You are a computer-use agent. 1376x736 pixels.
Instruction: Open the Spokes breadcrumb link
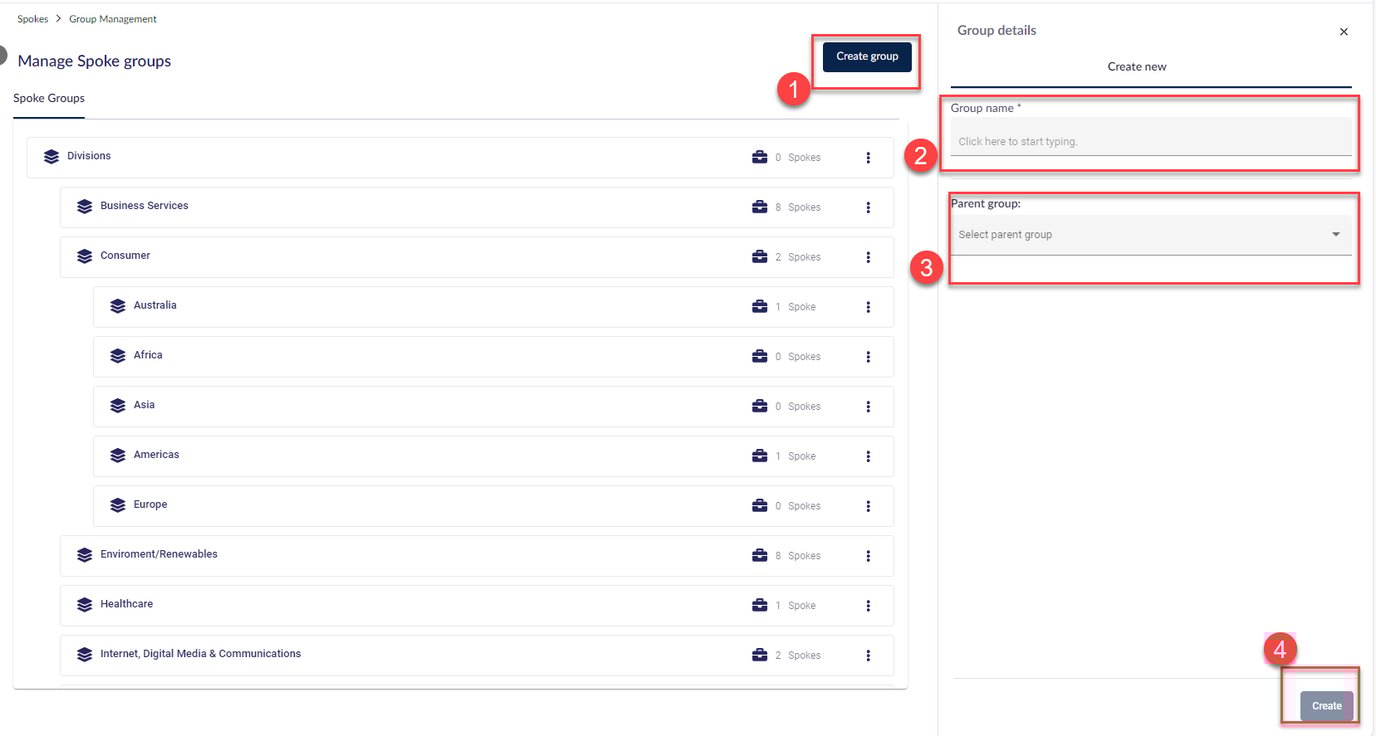click(x=32, y=18)
